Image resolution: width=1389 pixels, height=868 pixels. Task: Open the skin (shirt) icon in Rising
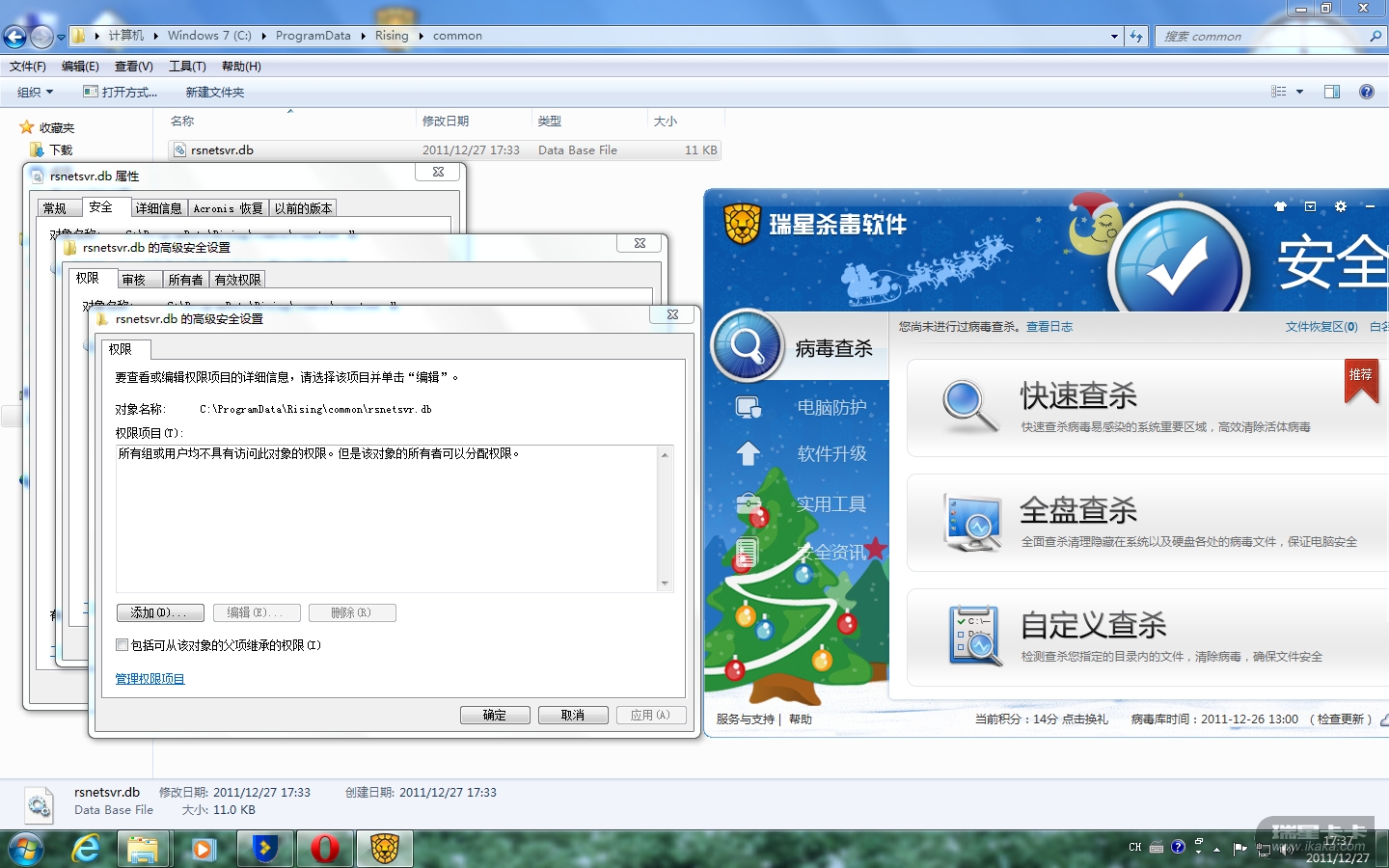(1280, 206)
